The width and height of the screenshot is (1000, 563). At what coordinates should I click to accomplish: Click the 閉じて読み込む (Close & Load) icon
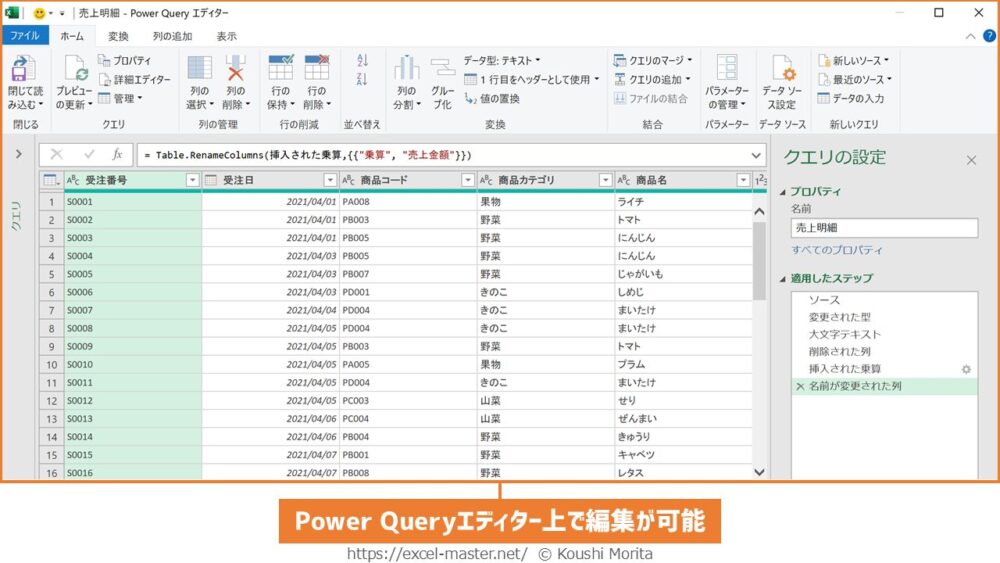22,72
